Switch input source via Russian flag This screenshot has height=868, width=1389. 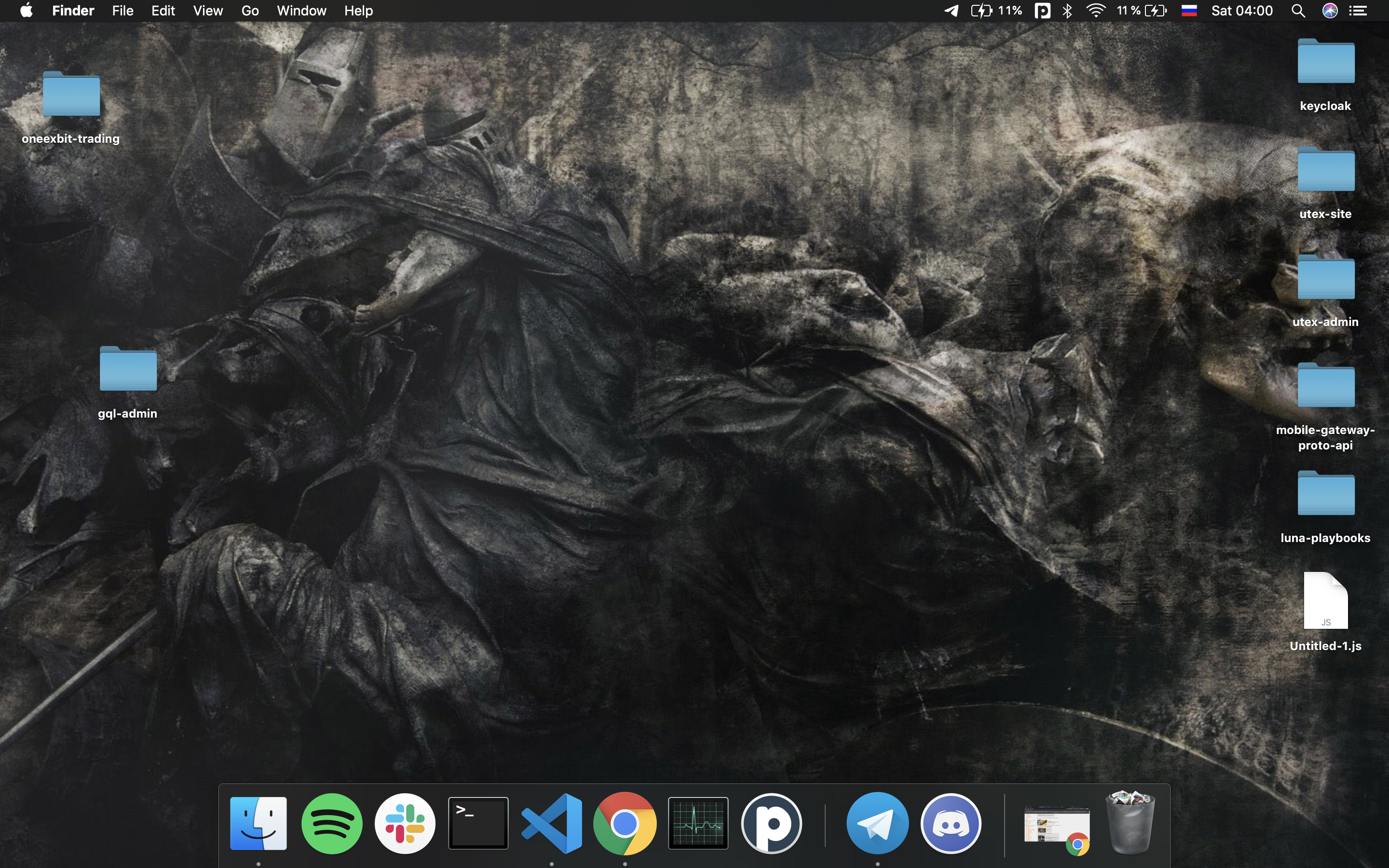(1189, 10)
